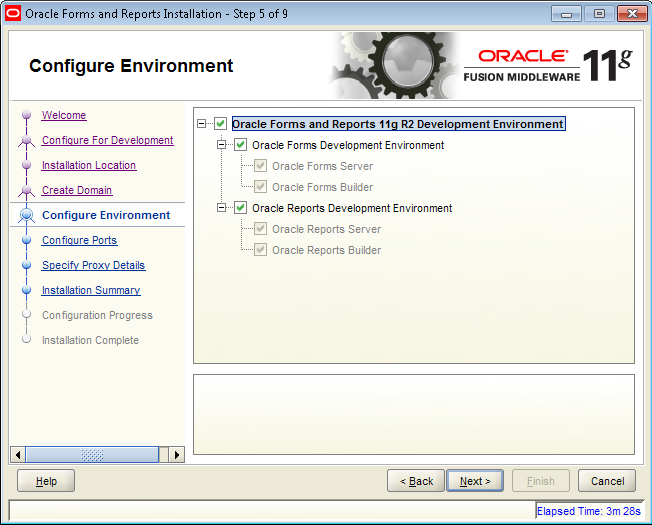The width and height of the screenshot is (652, 525).
Task: Open Specify Proxy Details step
Action: [93, 265]
